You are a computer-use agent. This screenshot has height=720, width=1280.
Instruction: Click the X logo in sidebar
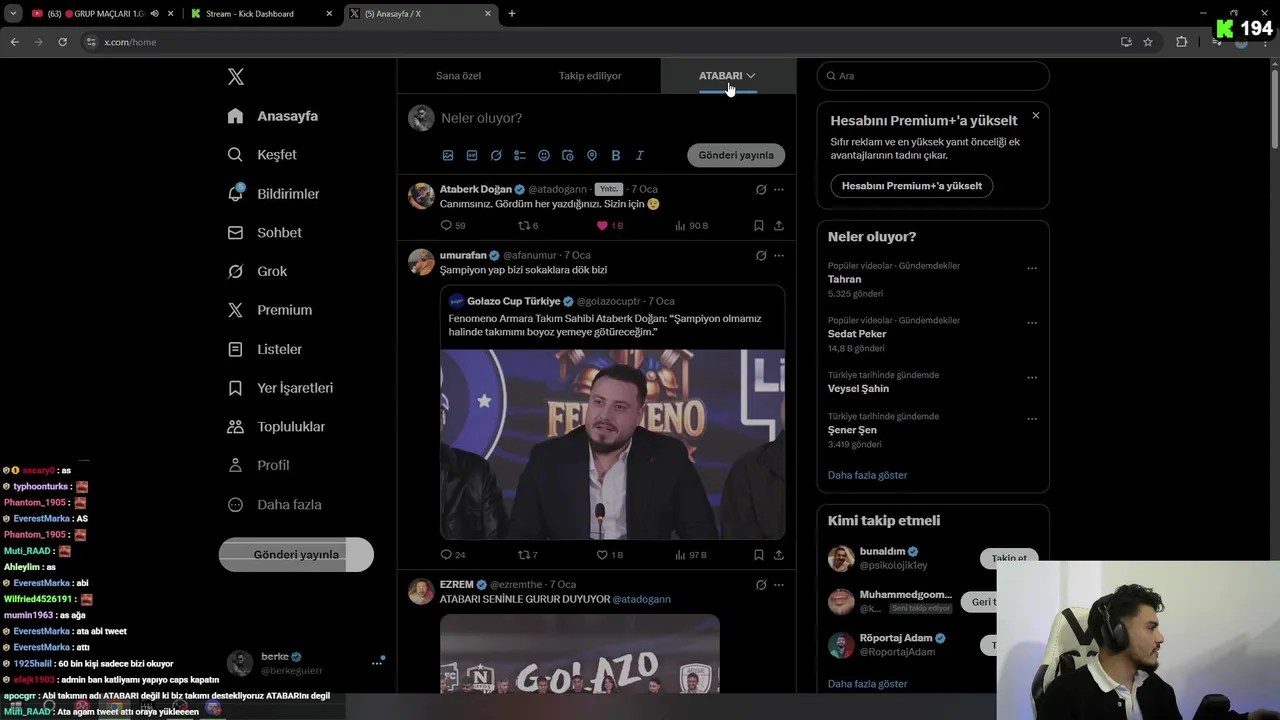pyautogui.click(x=235, y=77)
